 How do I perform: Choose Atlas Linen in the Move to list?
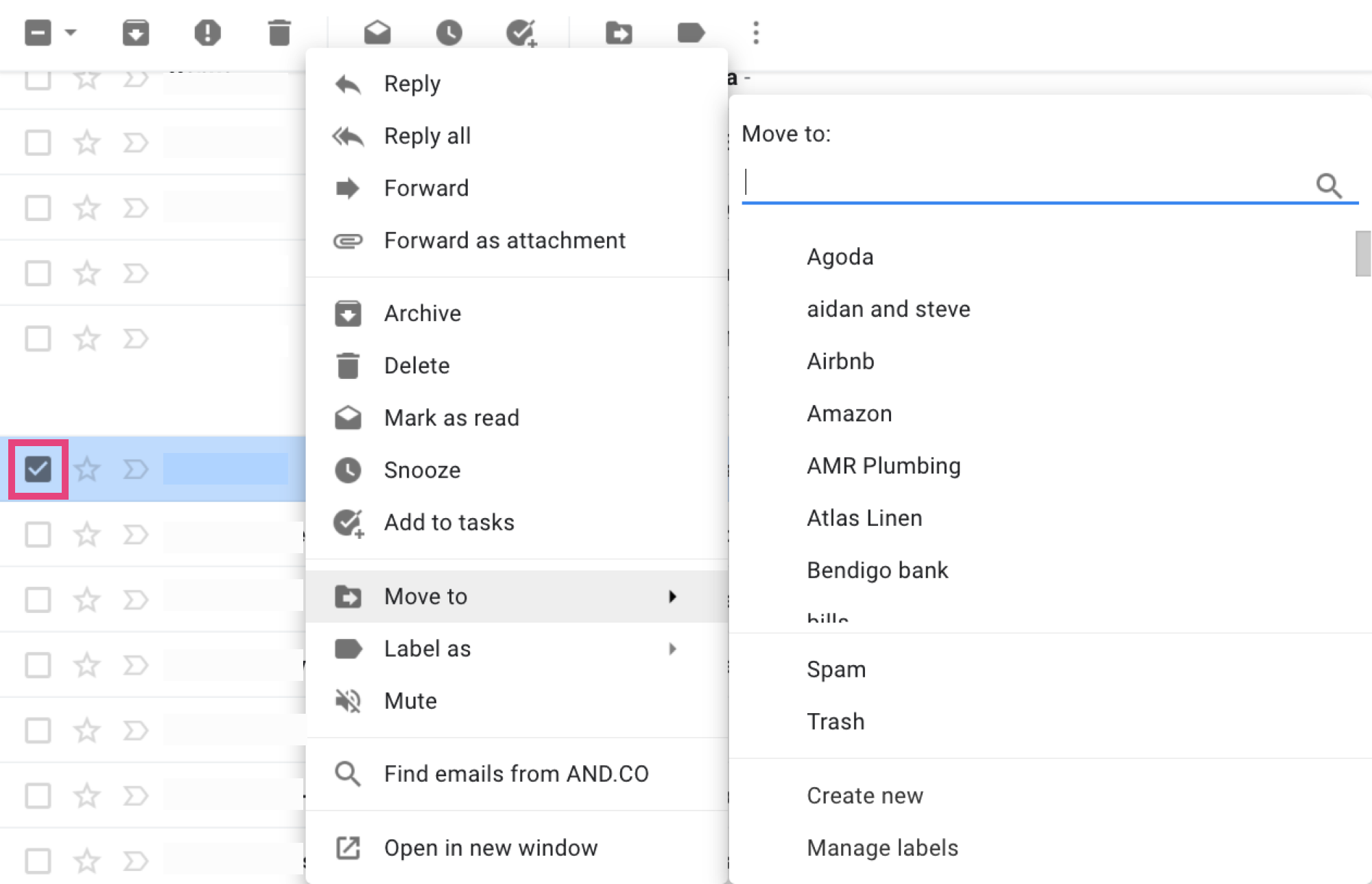864,518
